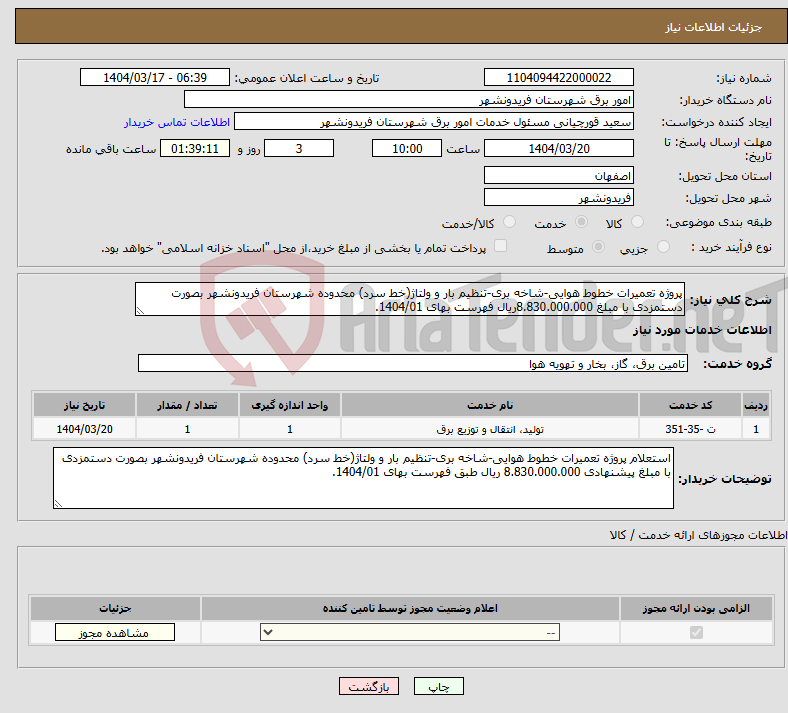Click the اطلاعات مجوزهای ارائه خدمت / کالا heading
Image resolution: width=788 pixels, height=713 pixels.
(x=699, y=535)
